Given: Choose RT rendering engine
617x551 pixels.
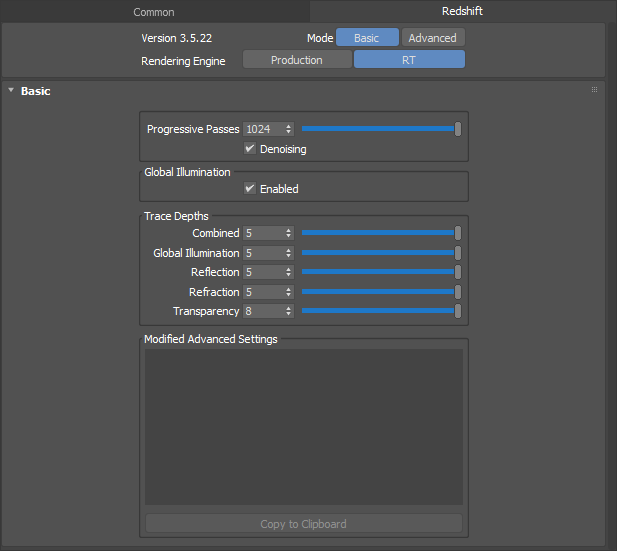Looking at the screenshot, I should click(x=409, y=60).
